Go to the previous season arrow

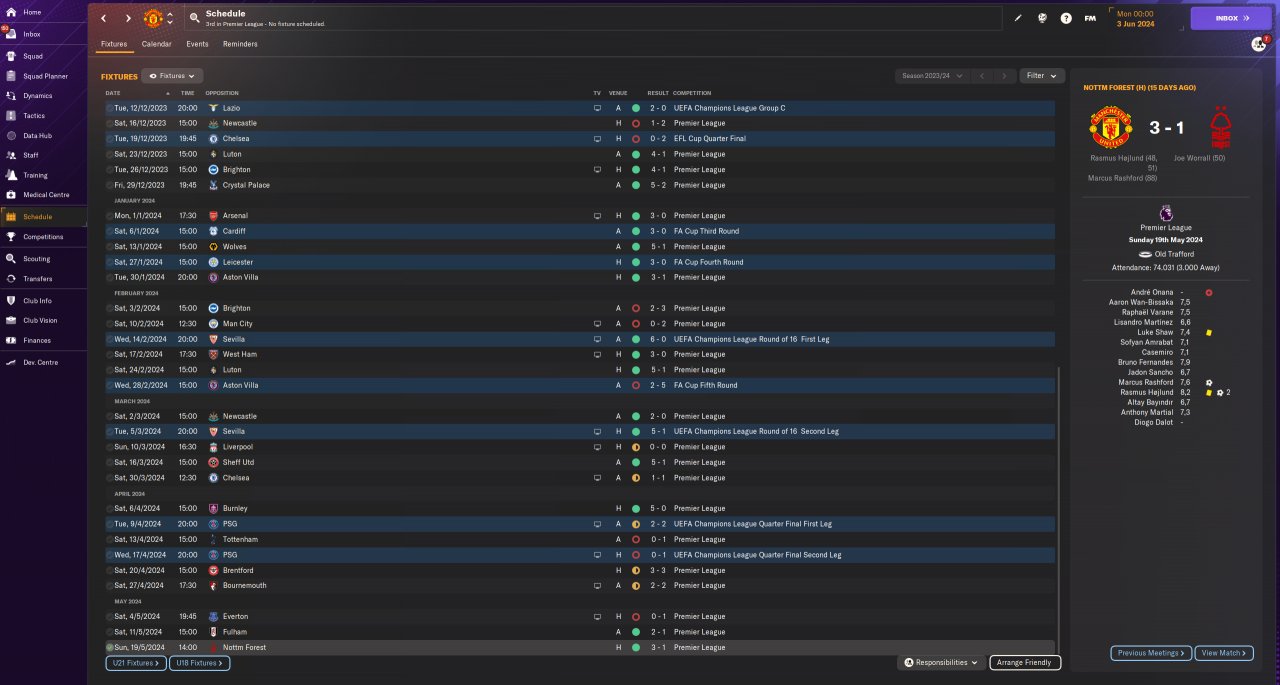pyautogui.click(x=982, y=76)
